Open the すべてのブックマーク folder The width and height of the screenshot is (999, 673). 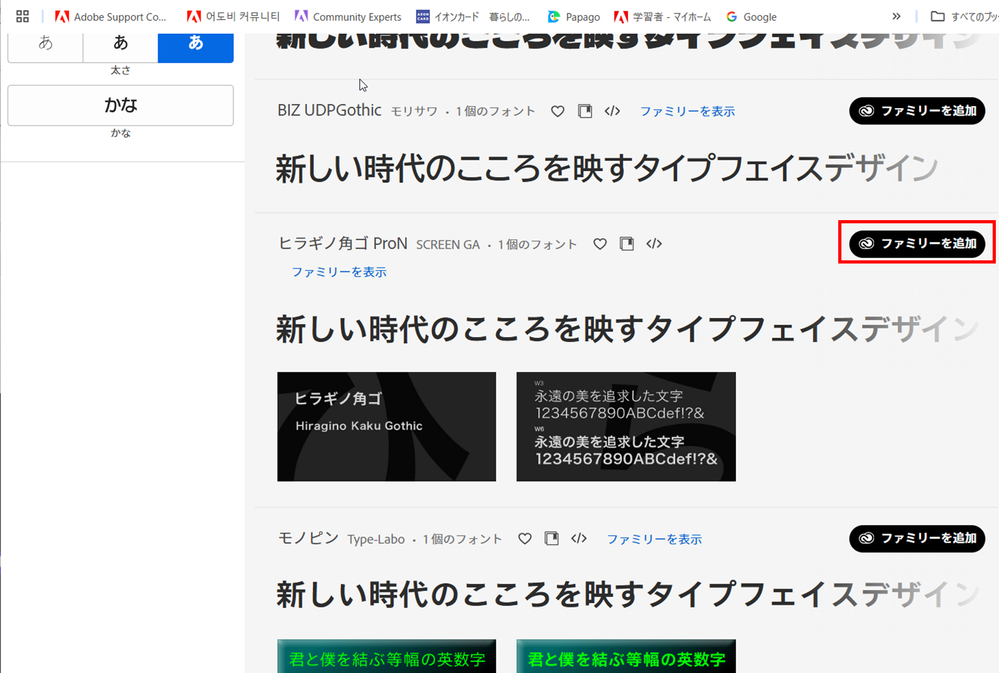pos(964,17)
